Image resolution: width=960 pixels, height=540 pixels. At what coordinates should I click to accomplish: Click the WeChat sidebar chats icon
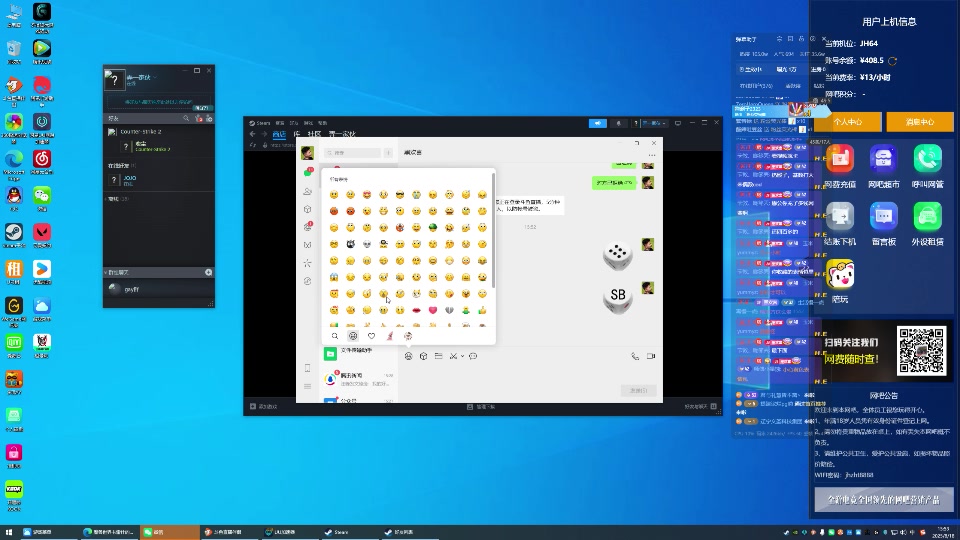coord(307,173)
